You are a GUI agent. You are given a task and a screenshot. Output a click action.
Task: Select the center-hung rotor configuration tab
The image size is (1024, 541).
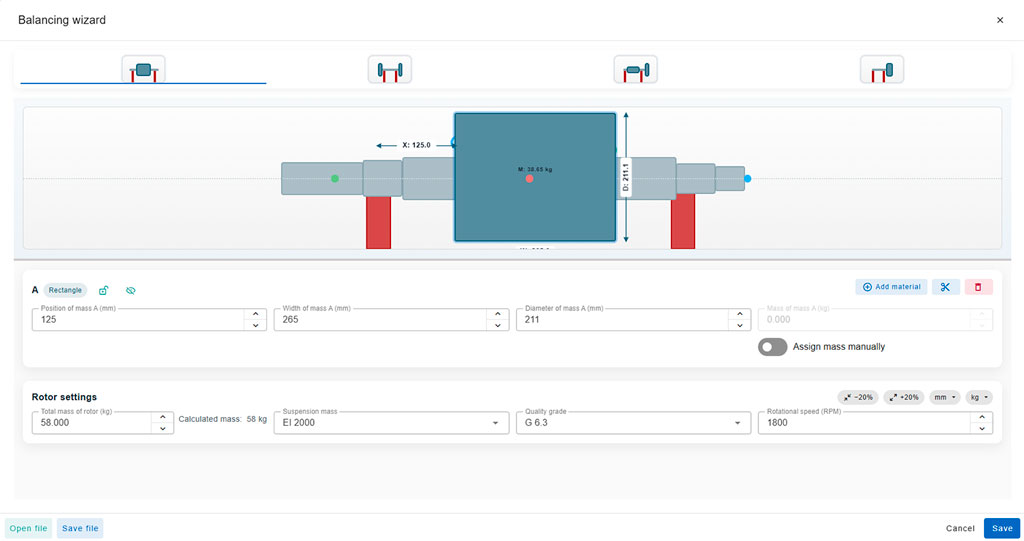(143, 69)
